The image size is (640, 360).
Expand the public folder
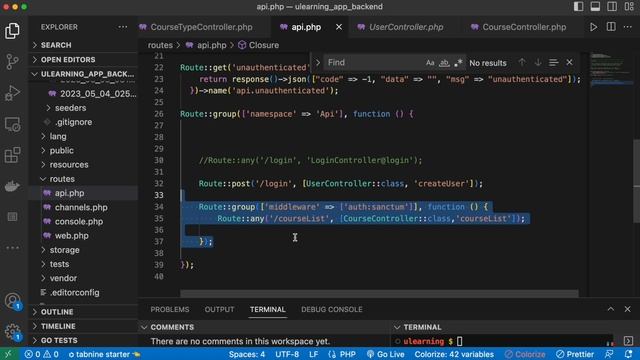tap(84, 151)
